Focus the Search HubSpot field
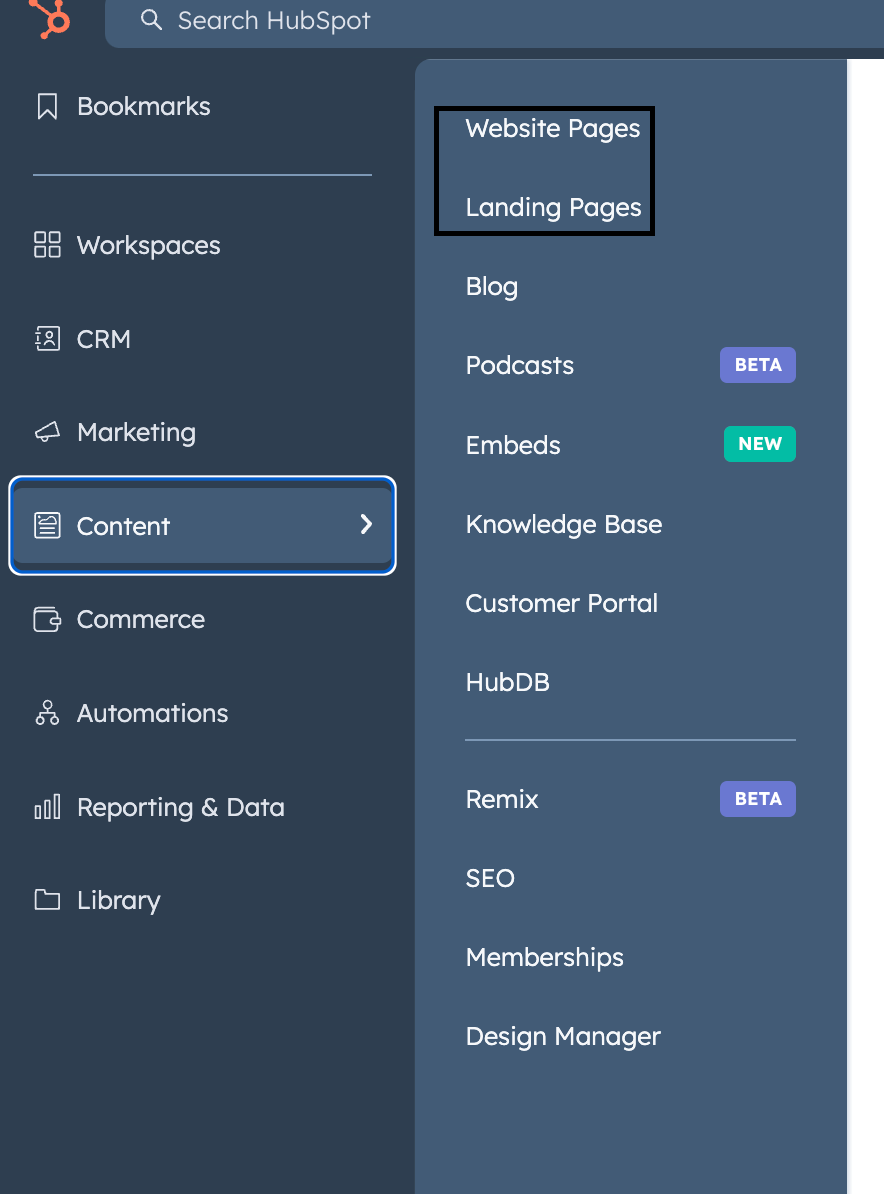The height and width of the screenshot is (1194, 884). coord(494,22)
